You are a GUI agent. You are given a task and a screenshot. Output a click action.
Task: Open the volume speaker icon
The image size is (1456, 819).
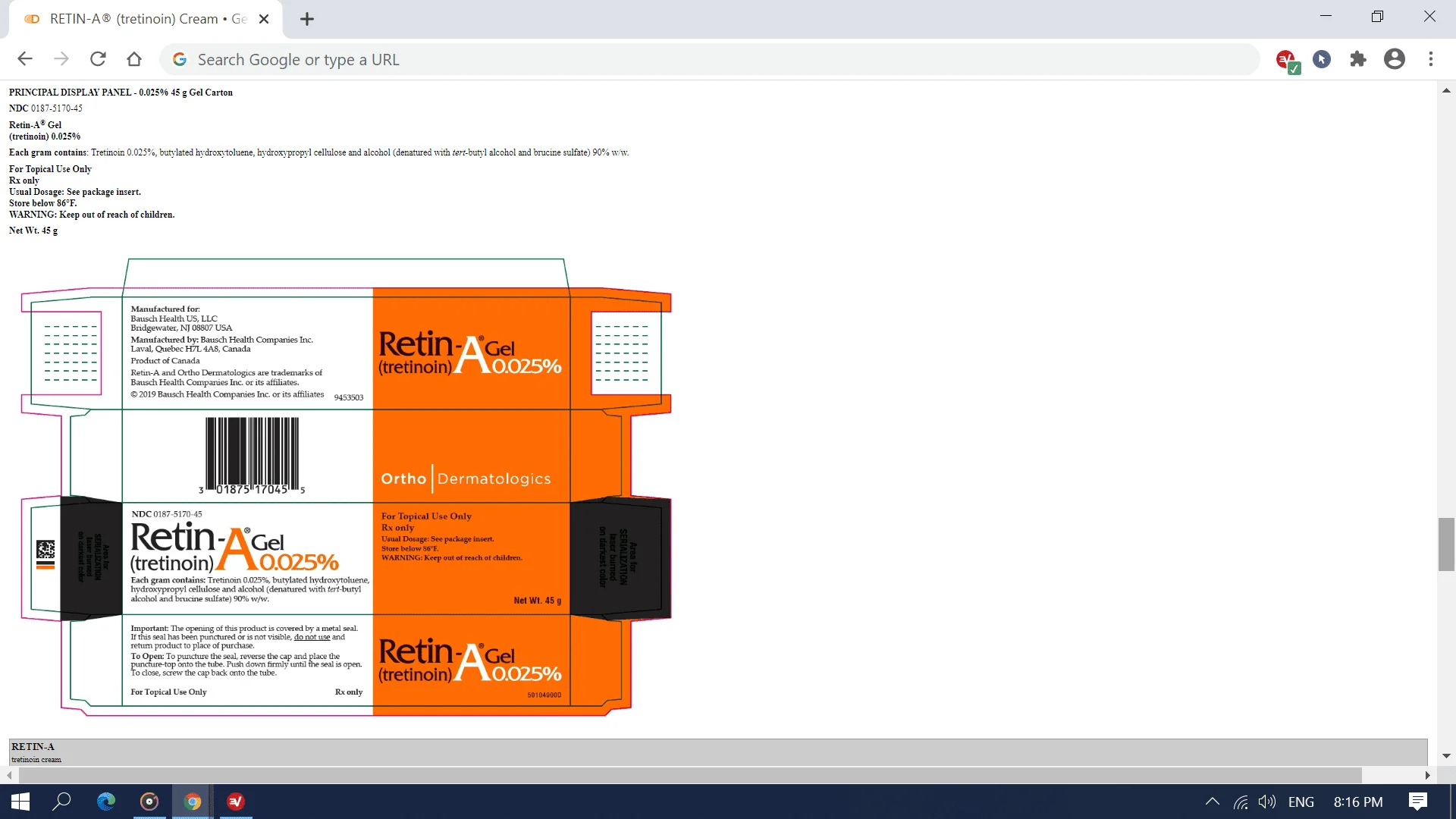pos(1267,802)
